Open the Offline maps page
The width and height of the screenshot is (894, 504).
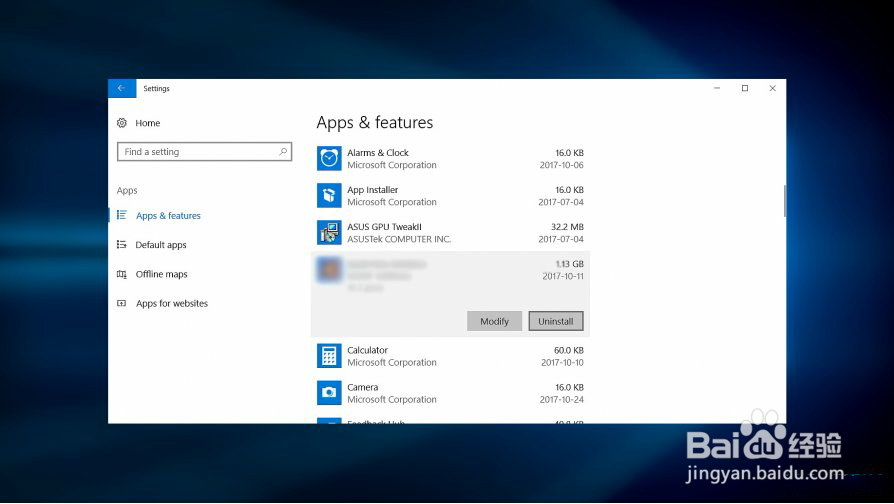[x=161, y=274]
